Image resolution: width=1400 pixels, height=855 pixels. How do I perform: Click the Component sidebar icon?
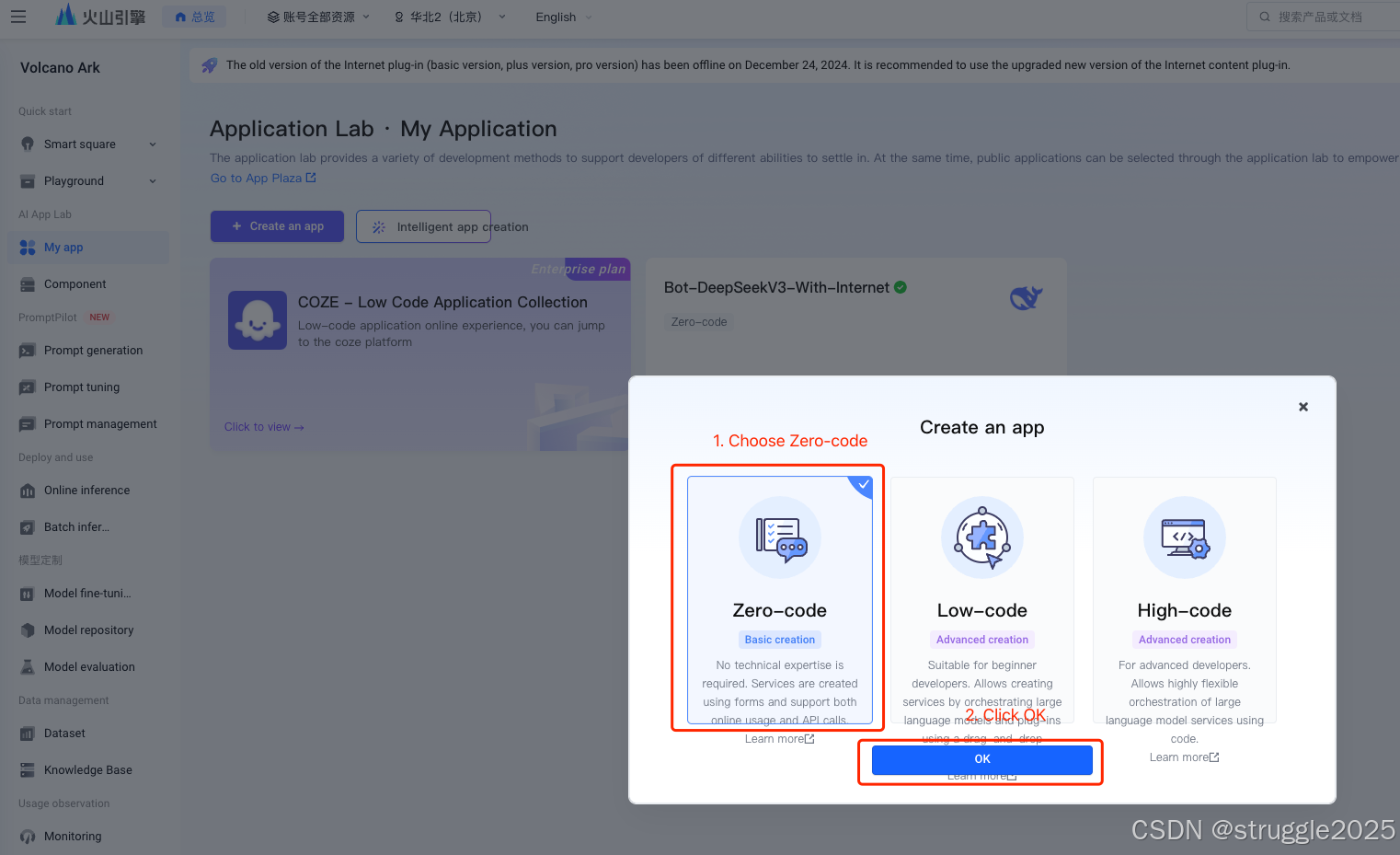28,284
